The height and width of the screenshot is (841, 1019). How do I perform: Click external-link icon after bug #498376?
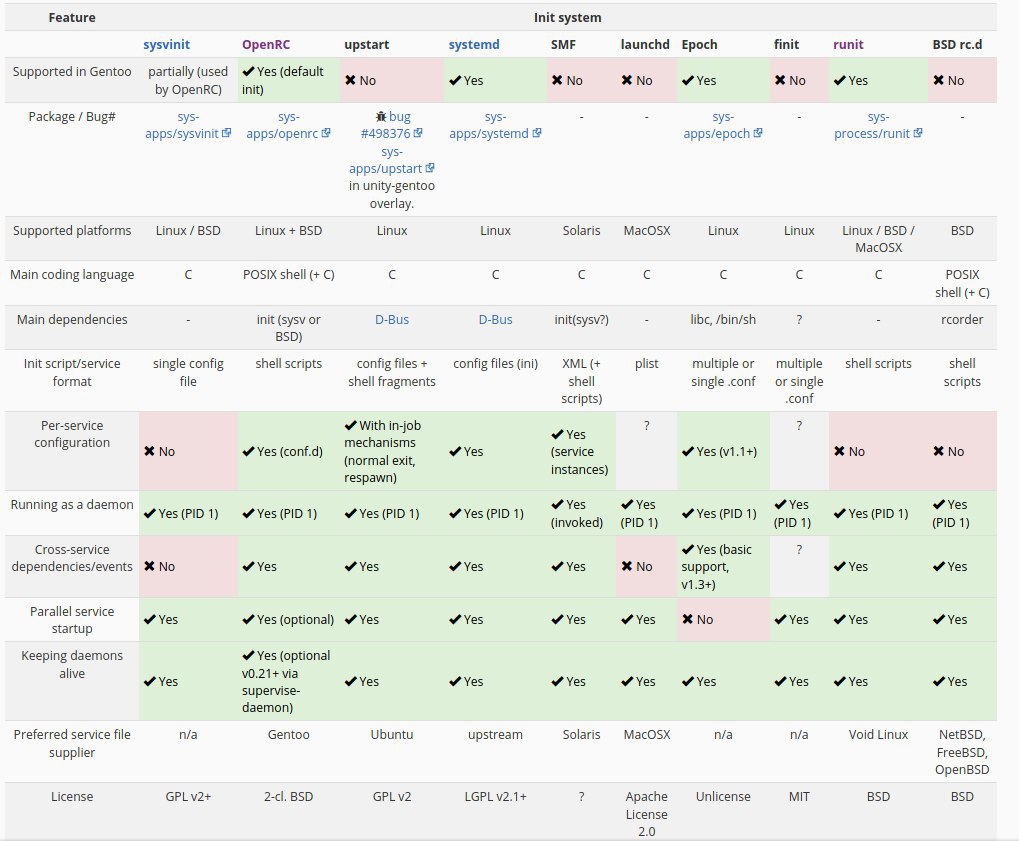coord(418,133)
